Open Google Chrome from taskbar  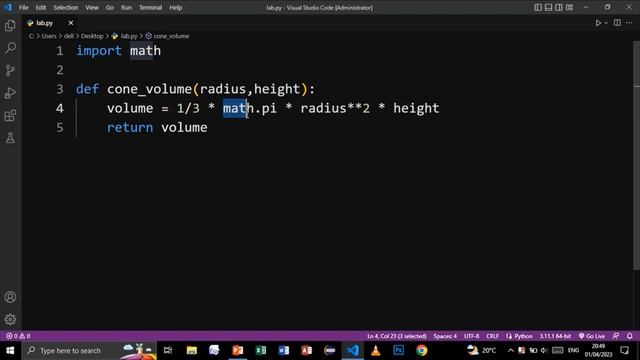tap(422, 351)
